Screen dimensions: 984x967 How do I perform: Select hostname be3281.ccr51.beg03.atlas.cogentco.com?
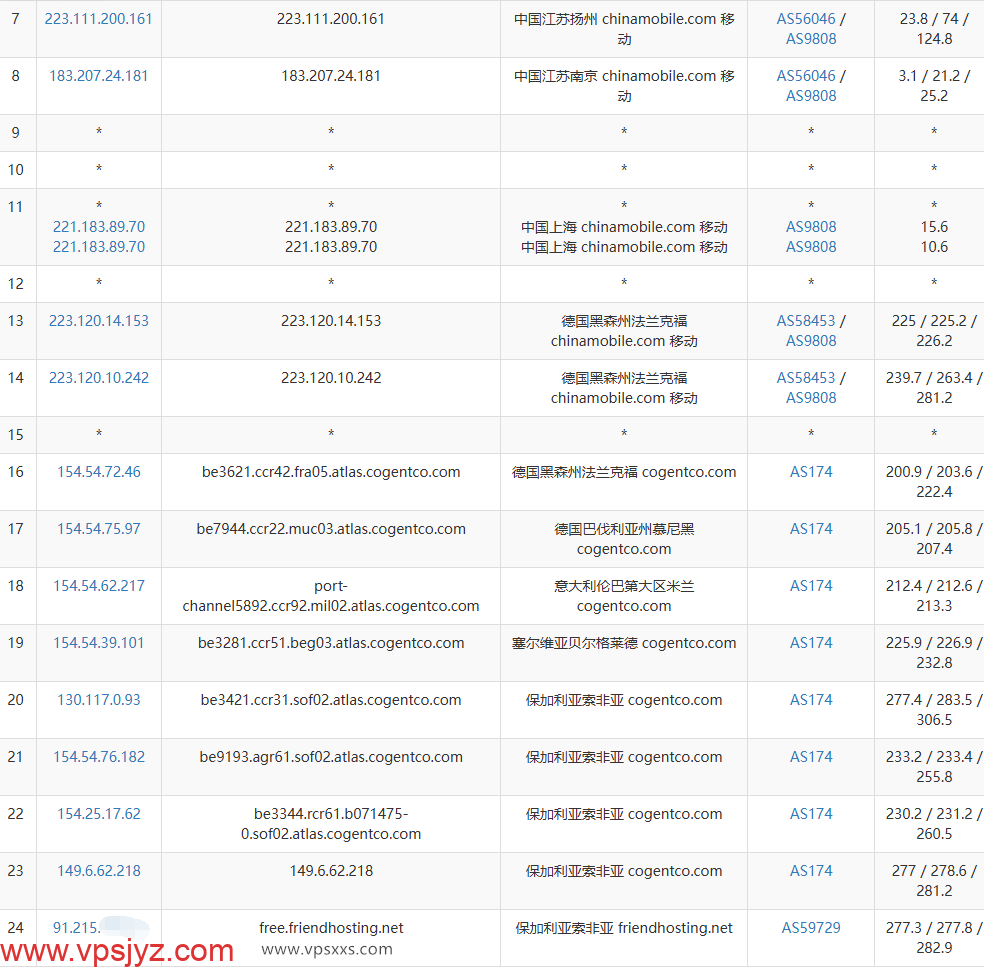pos(331,643)
